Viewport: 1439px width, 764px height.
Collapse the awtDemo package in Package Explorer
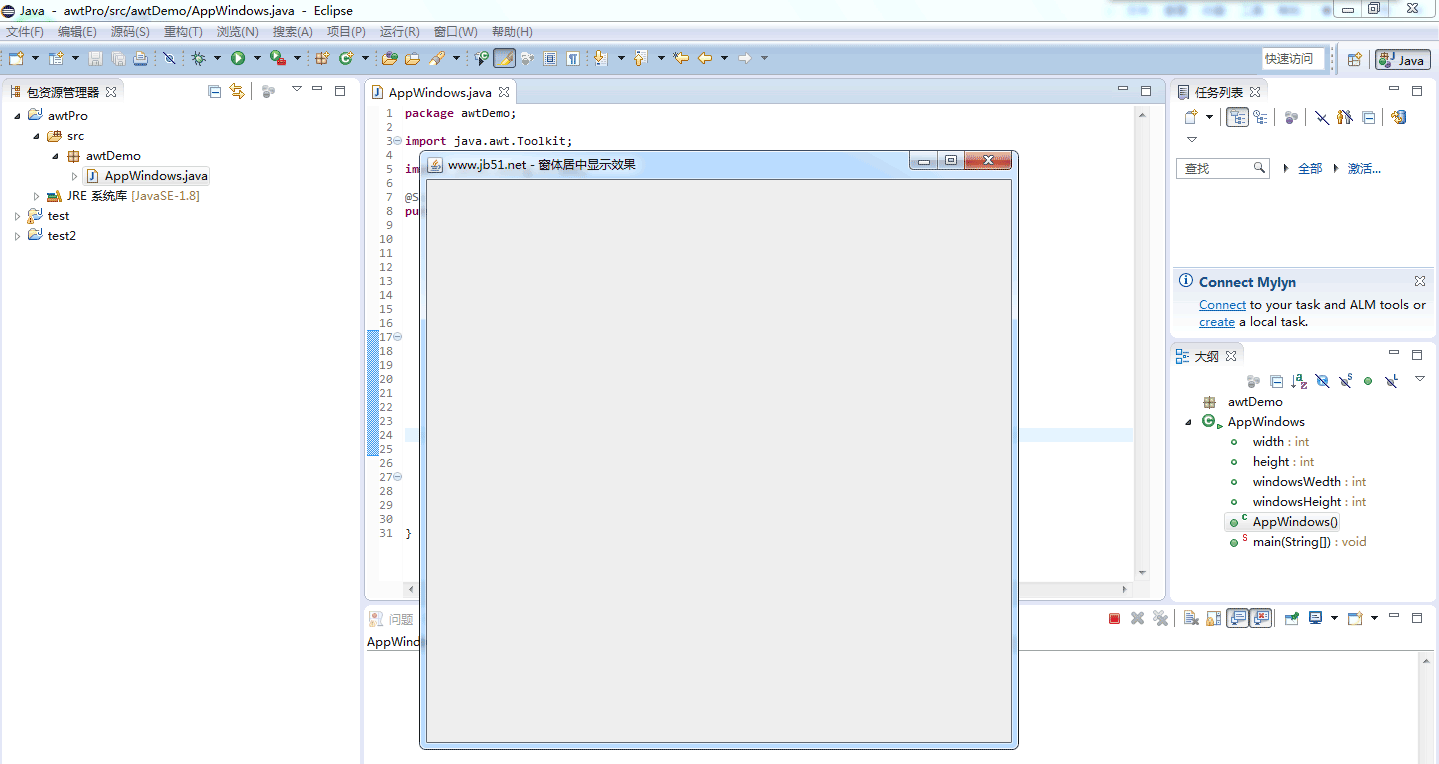click(55, 155)
